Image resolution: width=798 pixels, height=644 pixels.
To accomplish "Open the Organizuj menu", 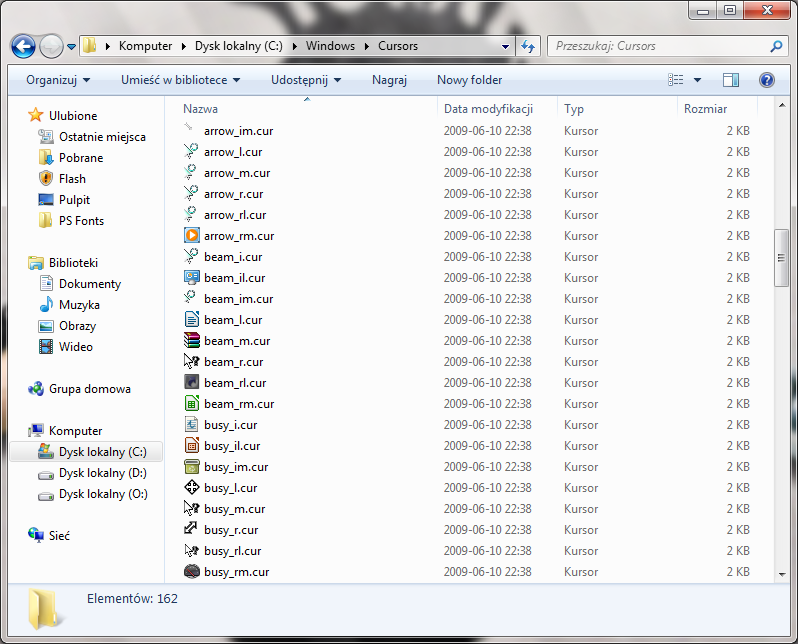I will pos(58,80).
